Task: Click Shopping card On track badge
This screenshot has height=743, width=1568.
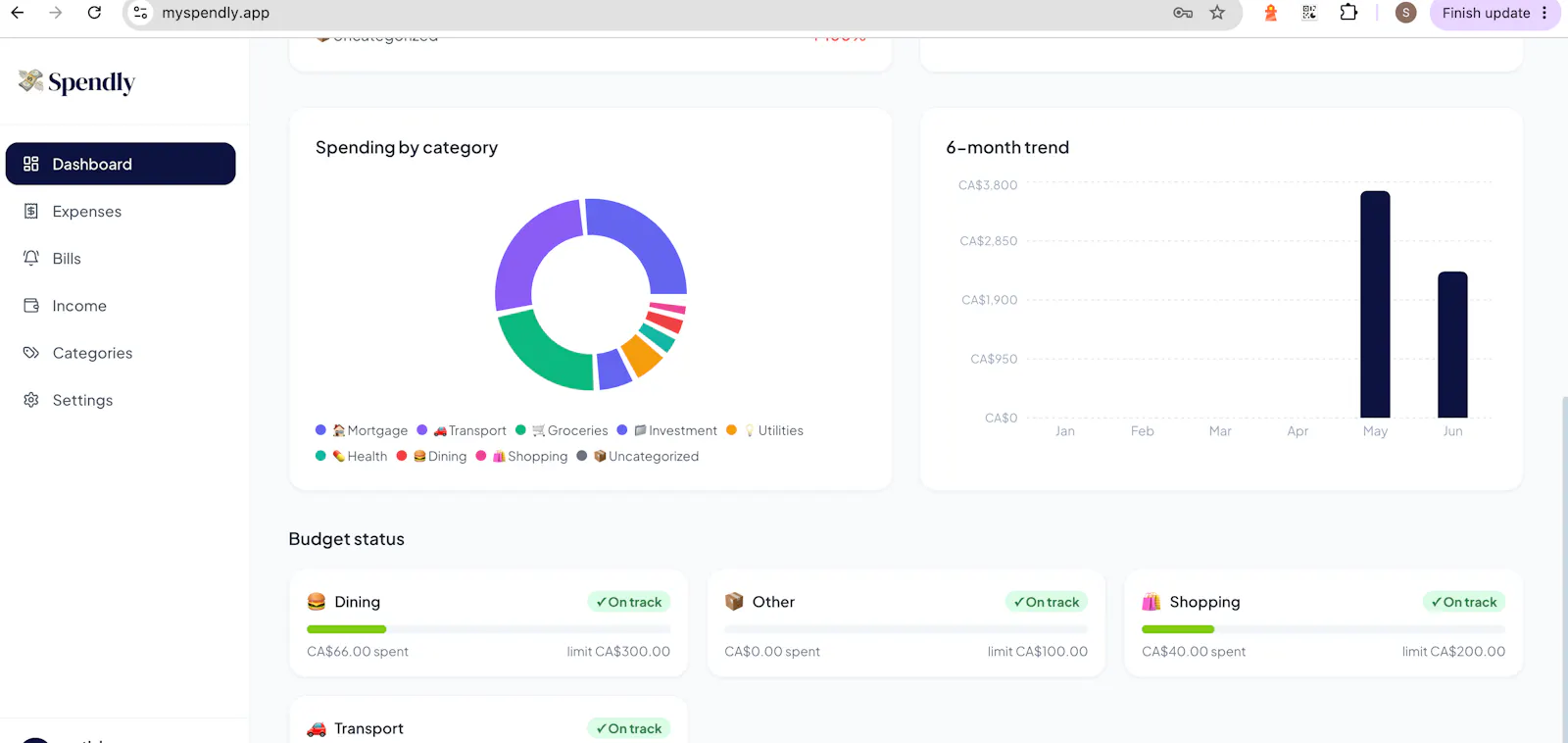Action: pyautogui.click(x=1464, y=602)
